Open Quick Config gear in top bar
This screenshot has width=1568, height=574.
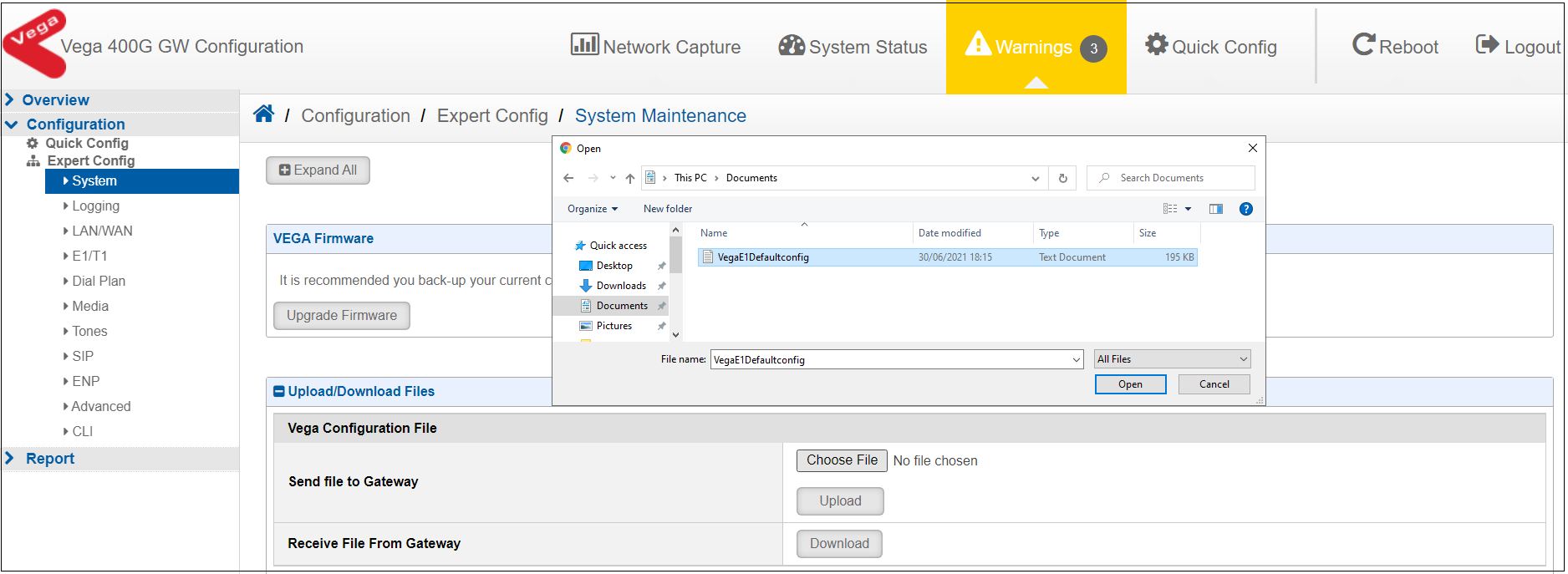click(1211, 46)
